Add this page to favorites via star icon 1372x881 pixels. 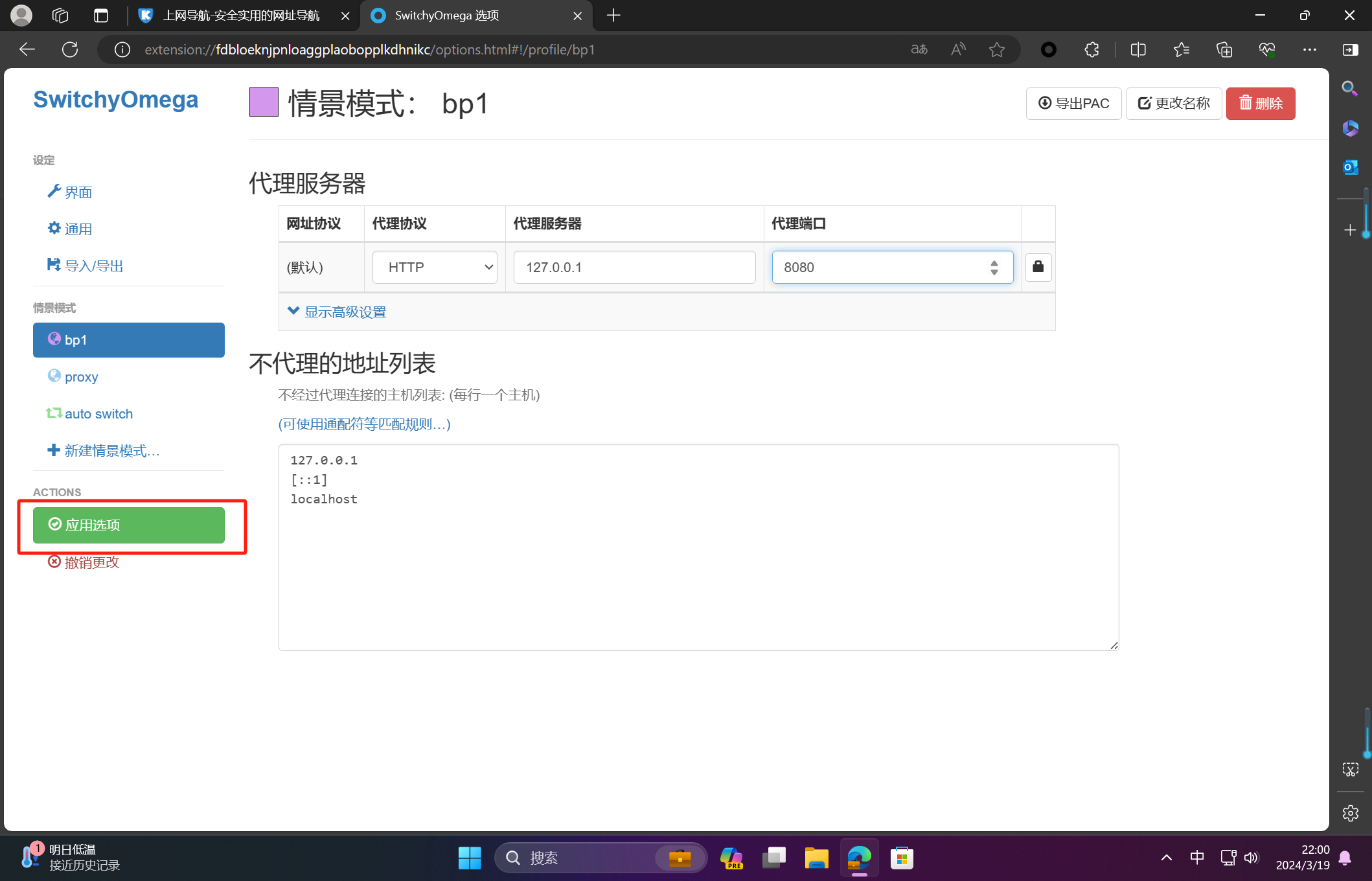tap(997, 49)
